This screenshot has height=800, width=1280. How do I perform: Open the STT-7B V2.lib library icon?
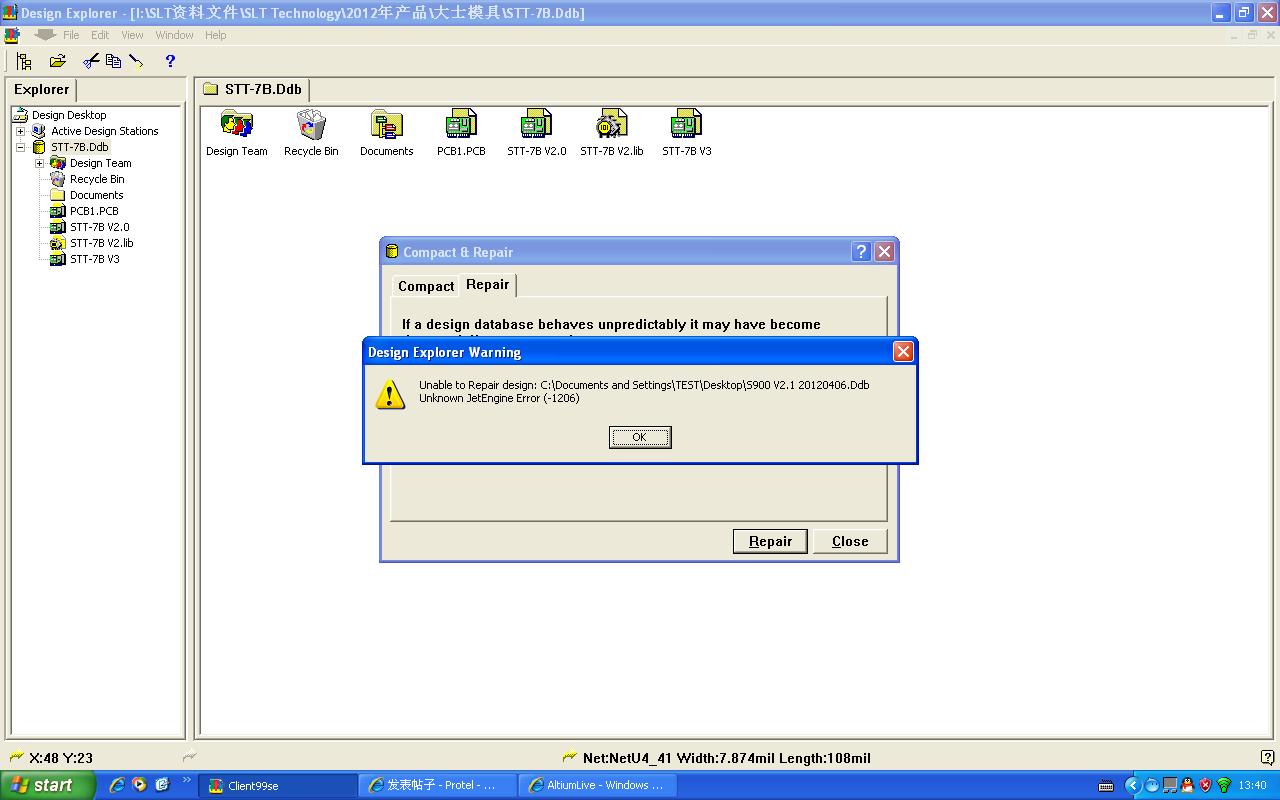611,125
